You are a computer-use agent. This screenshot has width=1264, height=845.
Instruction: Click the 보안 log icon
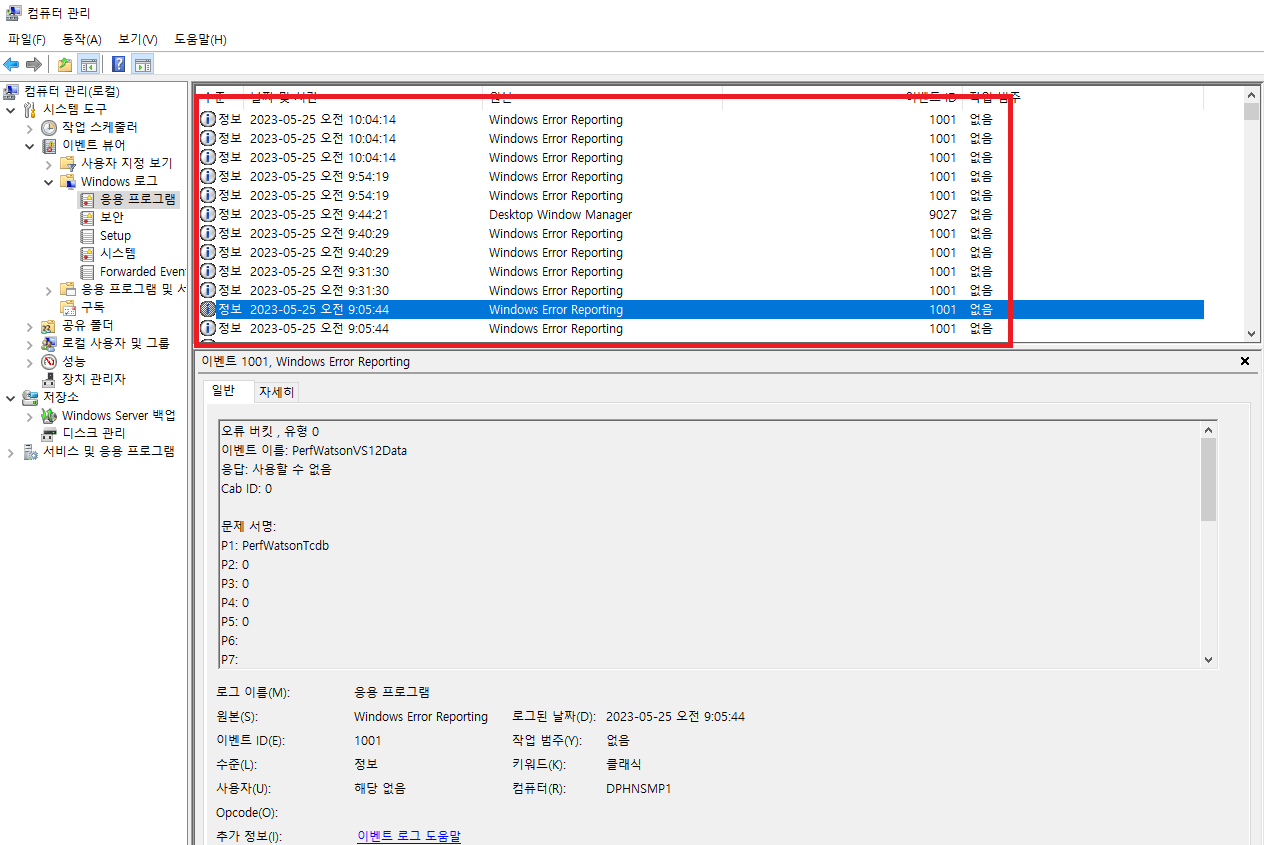[88, 217]
